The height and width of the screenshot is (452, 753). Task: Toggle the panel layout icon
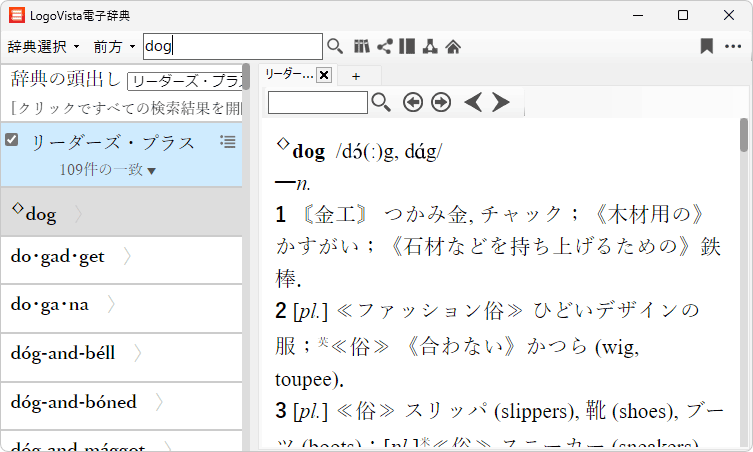tap(406, 46)
